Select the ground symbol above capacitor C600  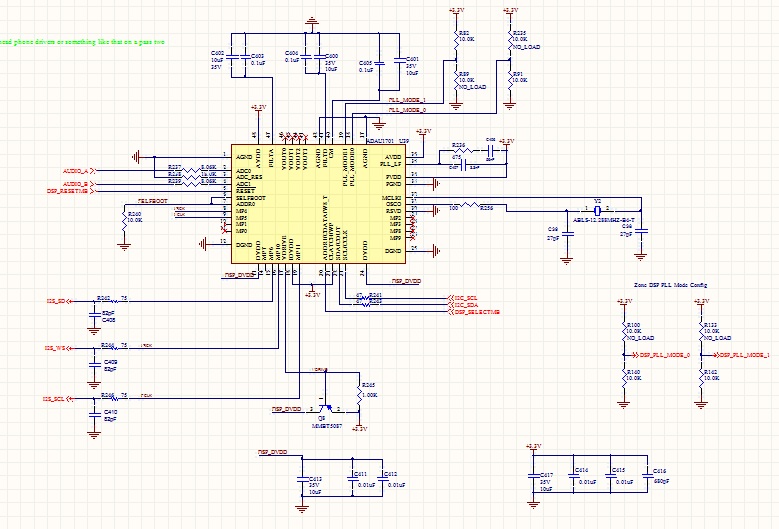[x=312, y=21]
